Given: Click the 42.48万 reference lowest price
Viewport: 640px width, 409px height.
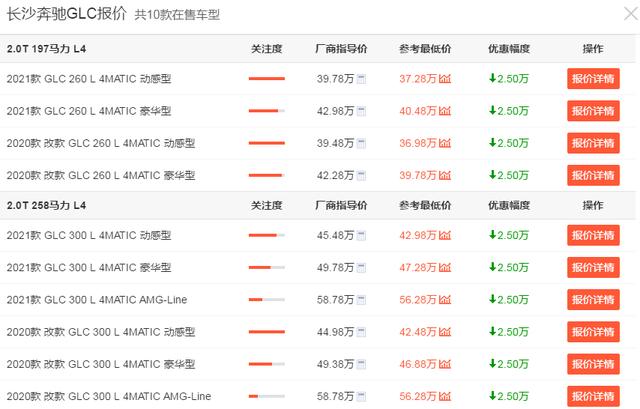Looking at the screenshot, I should point(418,332).
